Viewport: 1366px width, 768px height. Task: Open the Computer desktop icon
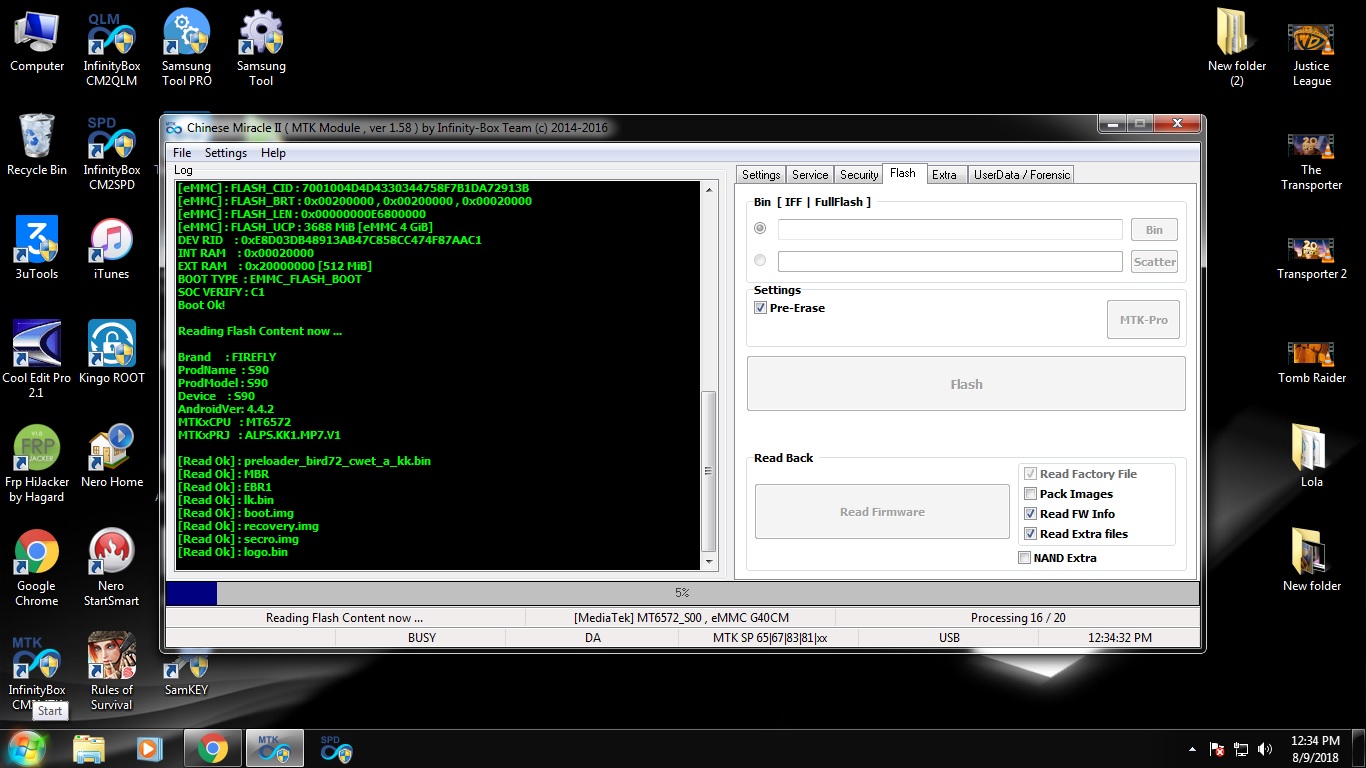tap(37, 41)
